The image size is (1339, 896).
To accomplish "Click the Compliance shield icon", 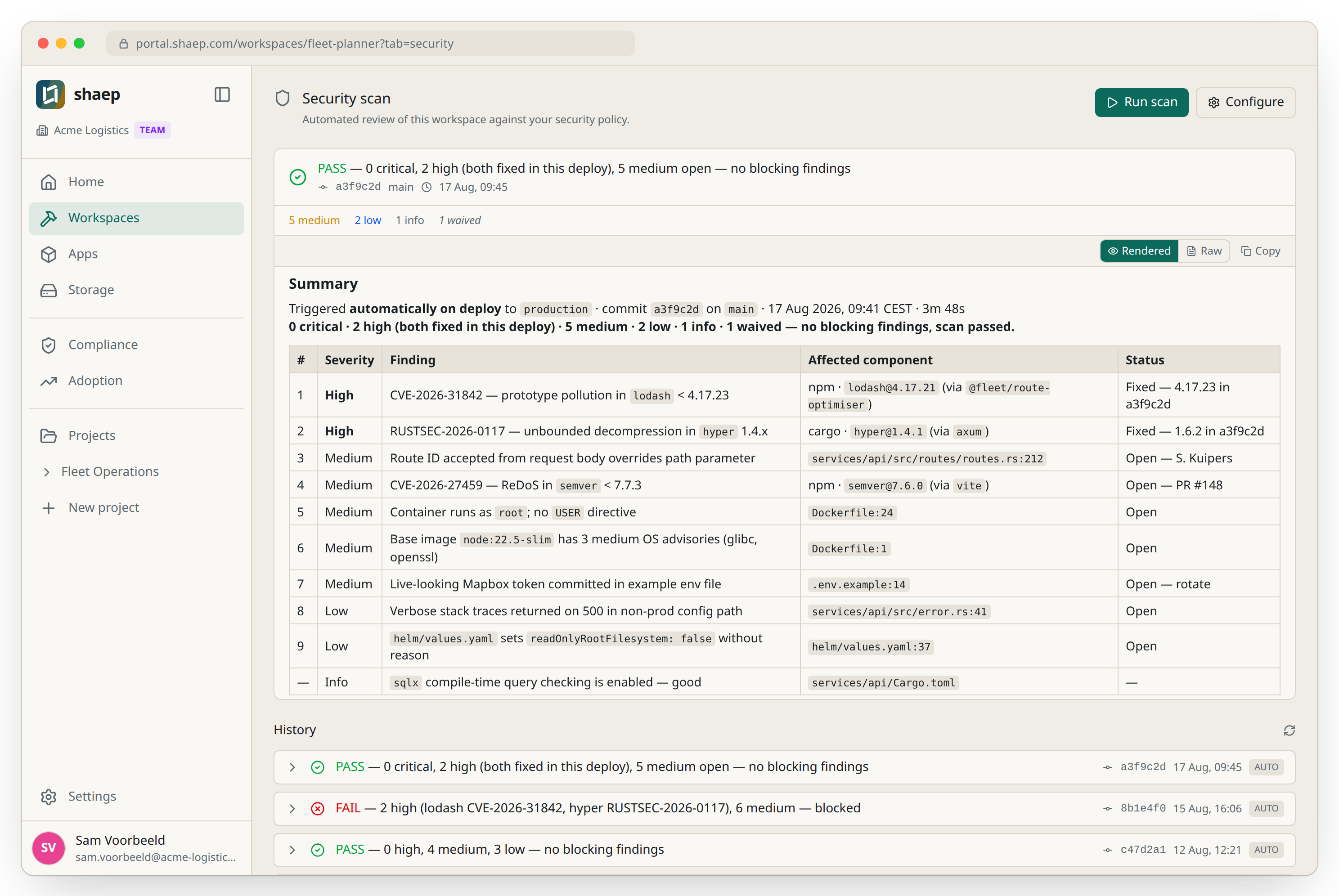I will [49, 345].
